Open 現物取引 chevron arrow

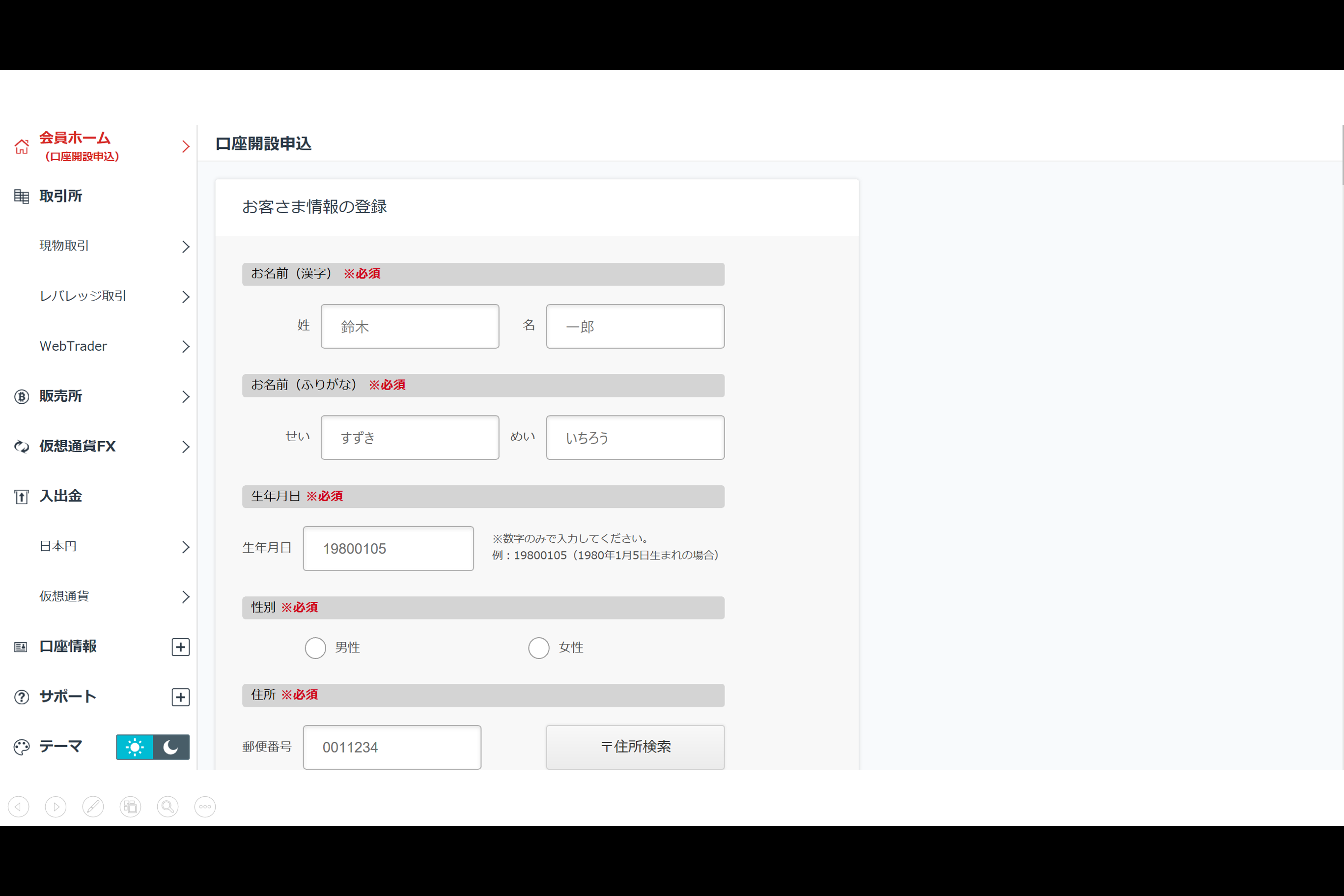coord(186,247)
